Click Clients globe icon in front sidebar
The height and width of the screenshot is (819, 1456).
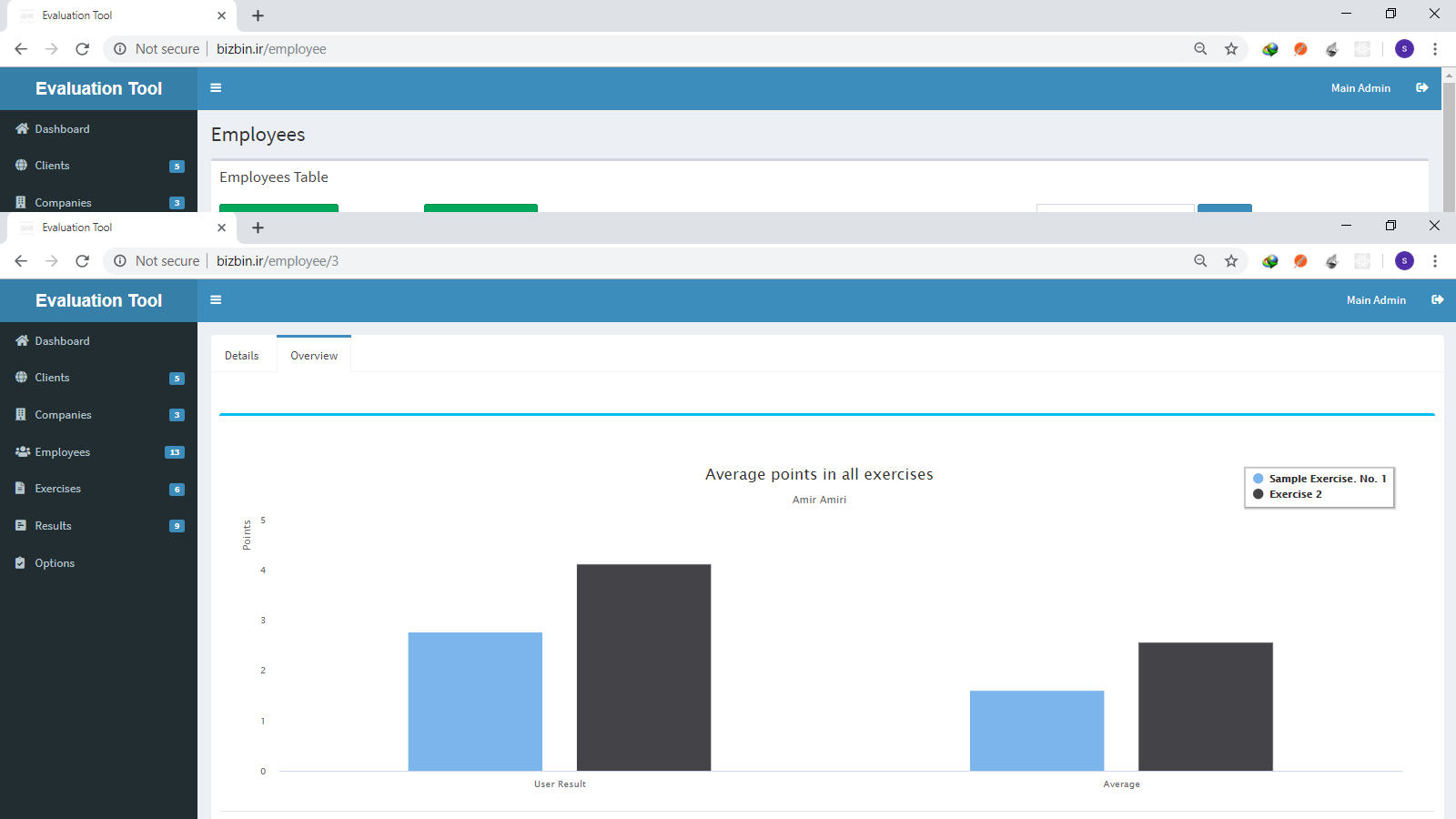tap(21, 377)
